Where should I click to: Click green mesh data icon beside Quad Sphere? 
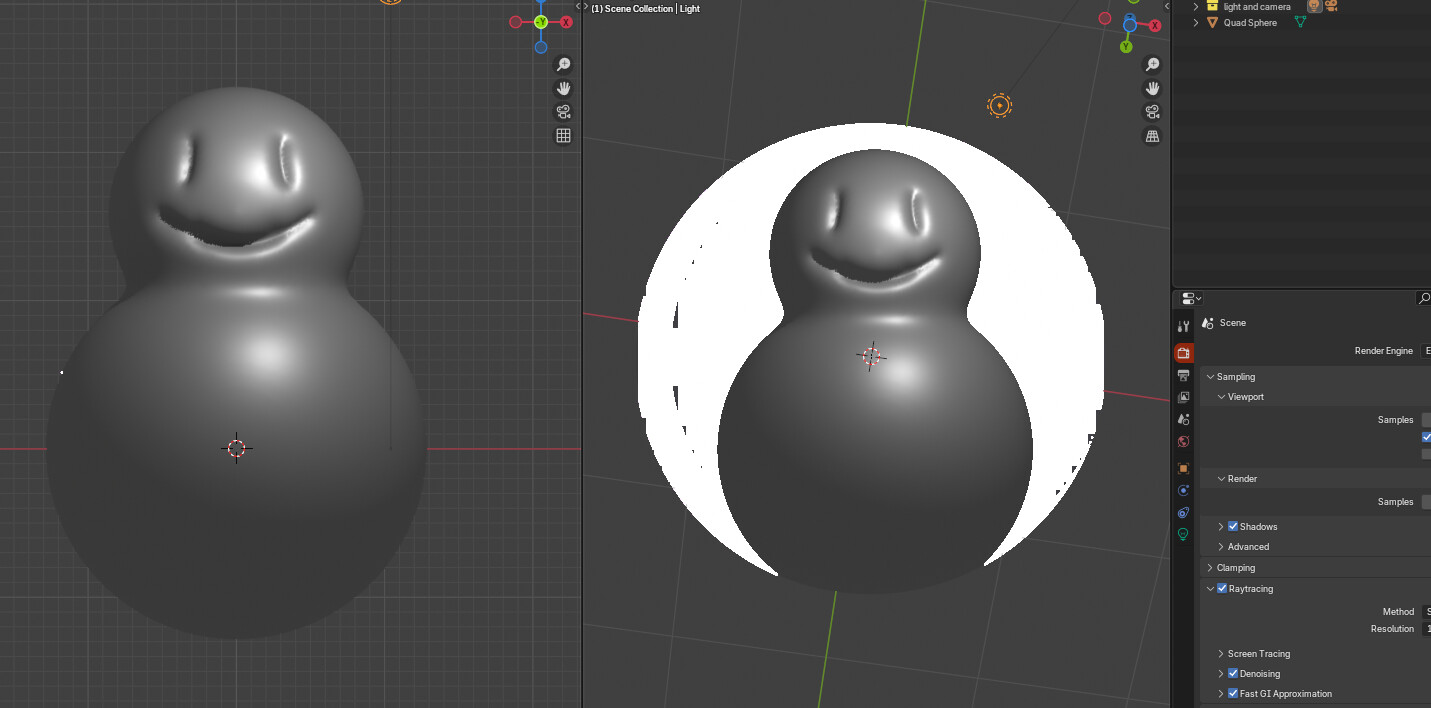pos(1300,22)
